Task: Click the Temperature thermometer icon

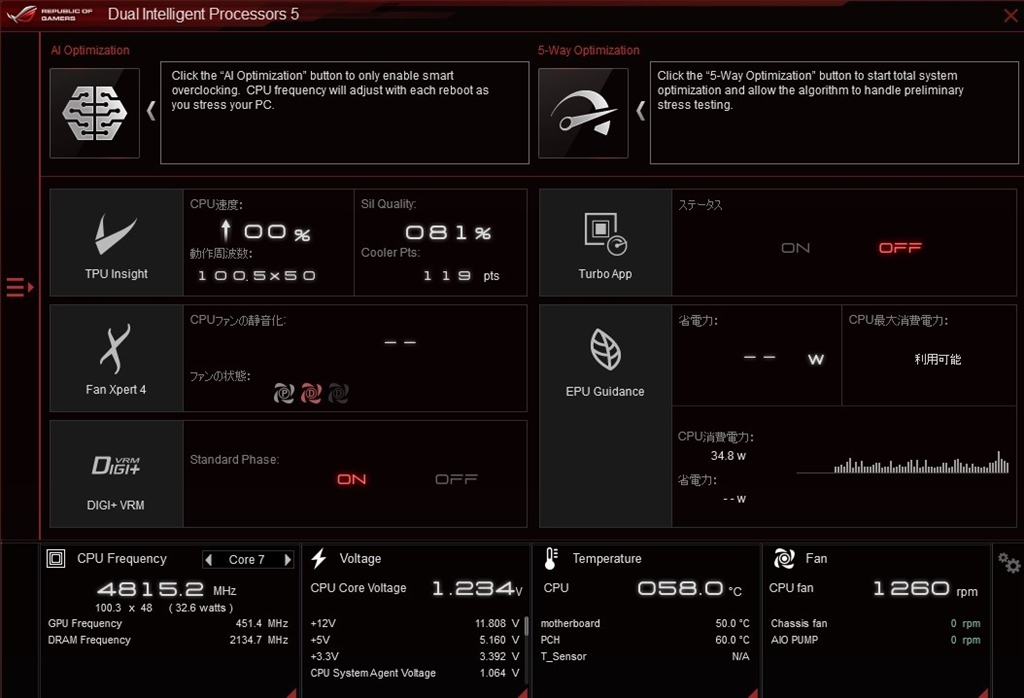Action: point(551,559)
